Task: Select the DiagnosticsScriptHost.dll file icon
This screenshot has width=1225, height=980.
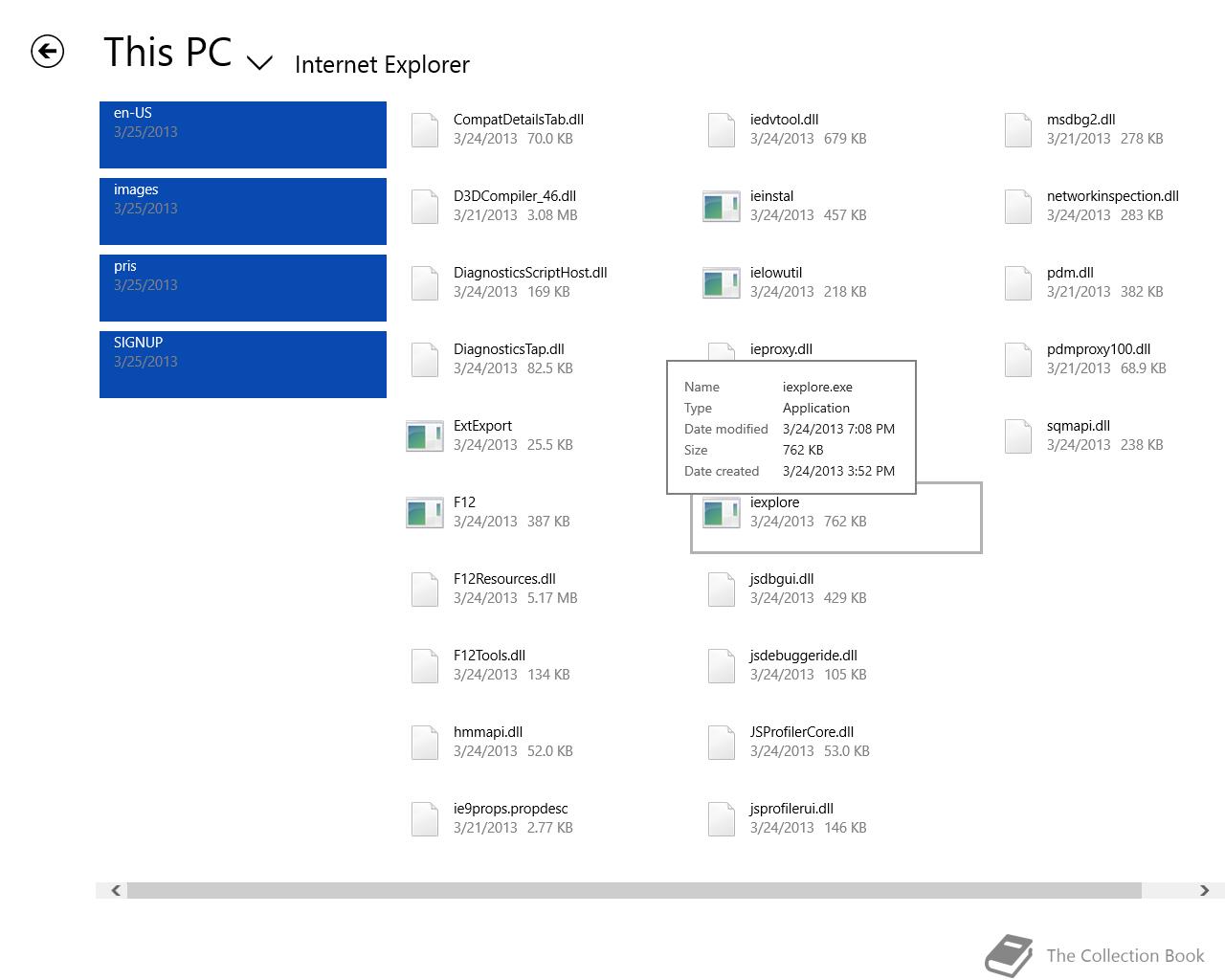Action: [425, 283]
